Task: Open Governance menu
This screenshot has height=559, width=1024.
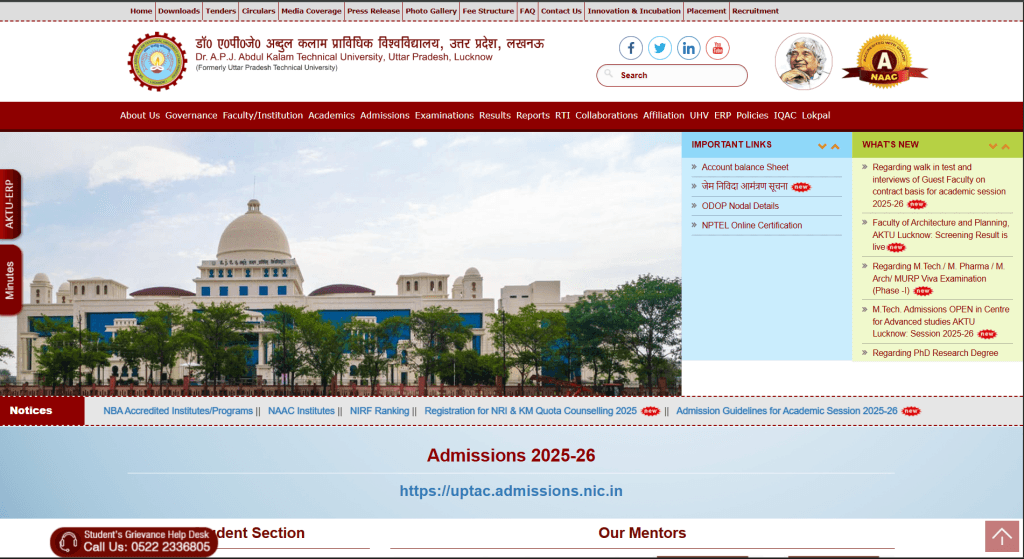Action: point(191,116)
